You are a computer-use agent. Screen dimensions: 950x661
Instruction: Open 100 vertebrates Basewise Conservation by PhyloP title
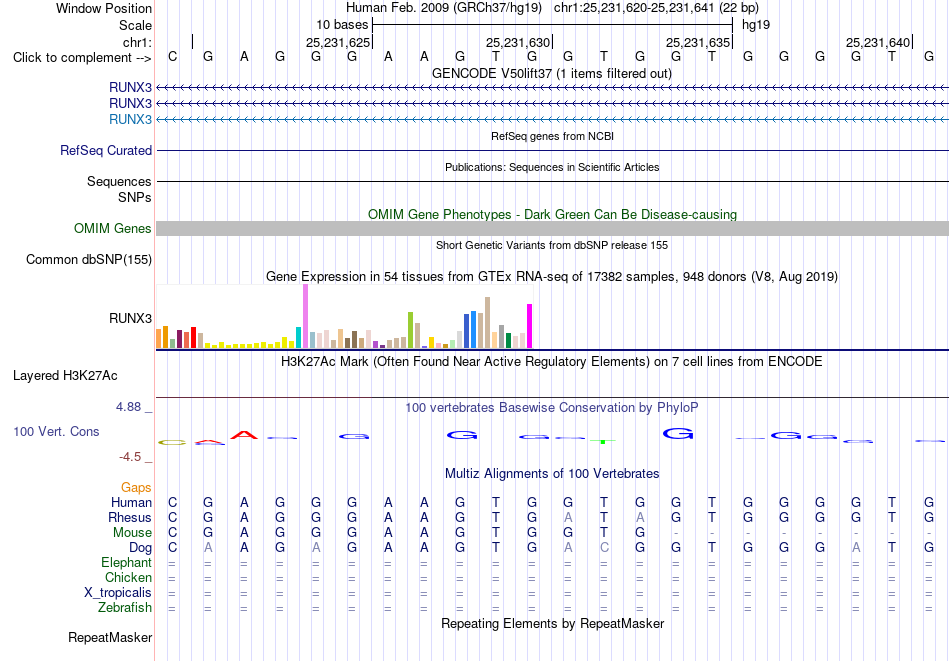tap(552, 408)
